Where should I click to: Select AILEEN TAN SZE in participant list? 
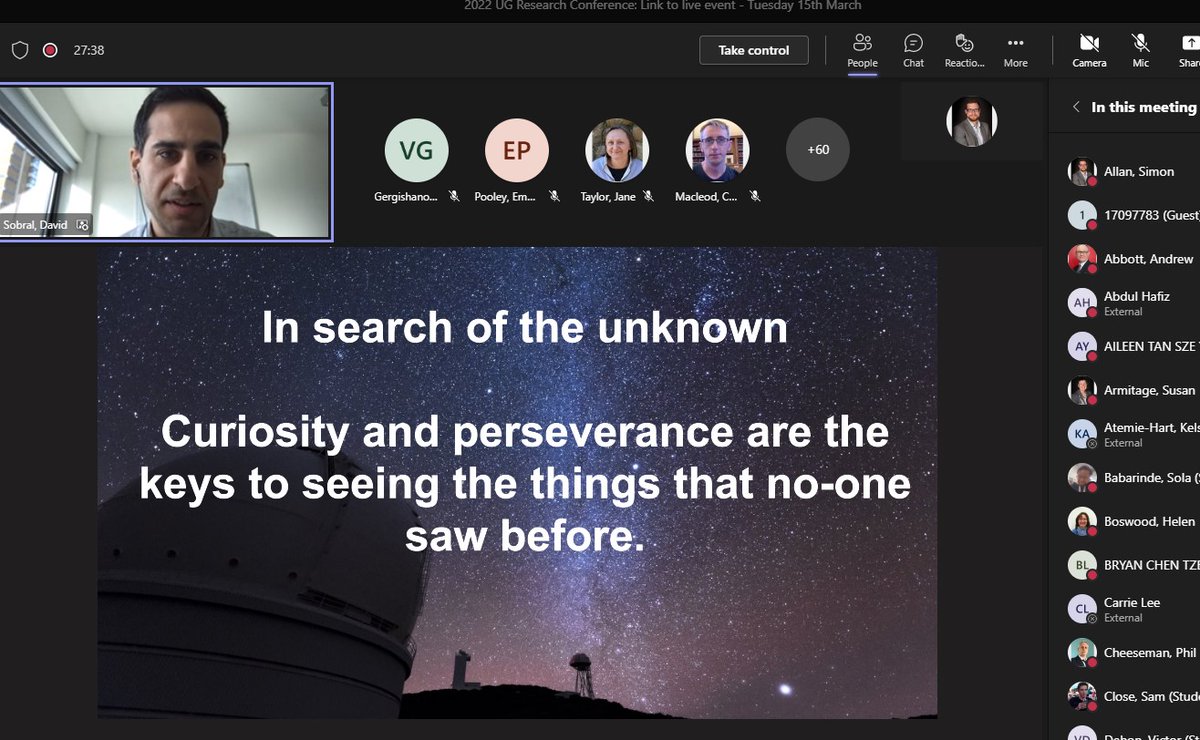pos(1132,346)
